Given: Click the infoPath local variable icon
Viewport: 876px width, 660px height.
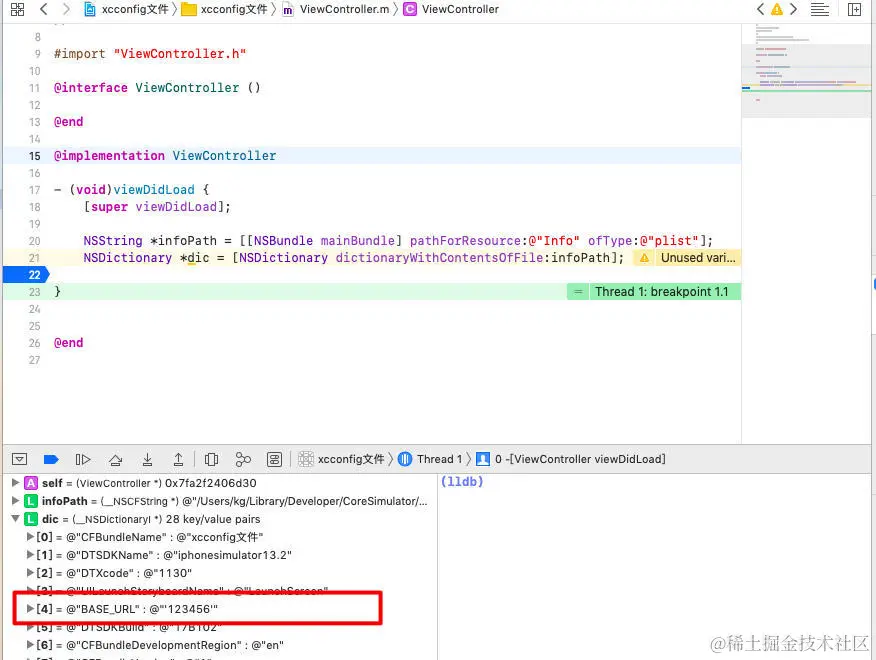Looking at the screenshot, I should tap(31, 501).
